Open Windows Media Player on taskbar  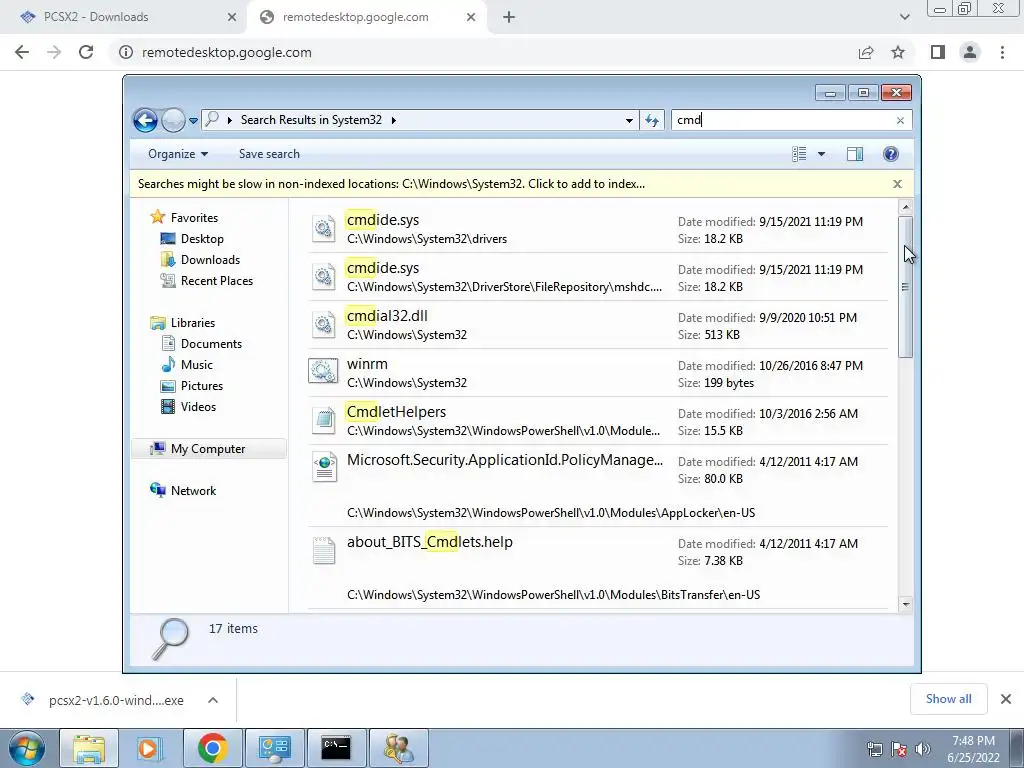pos(150,748)
